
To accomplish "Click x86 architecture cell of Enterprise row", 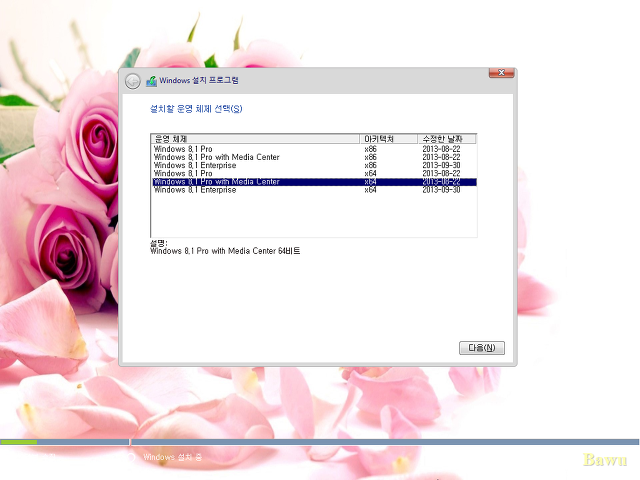I will [x=370, y=165].
